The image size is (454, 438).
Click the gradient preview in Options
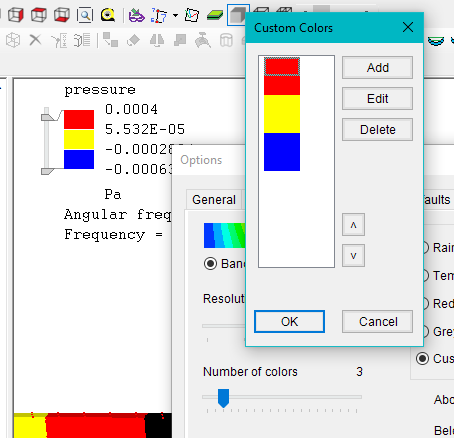tap(224, 235)
